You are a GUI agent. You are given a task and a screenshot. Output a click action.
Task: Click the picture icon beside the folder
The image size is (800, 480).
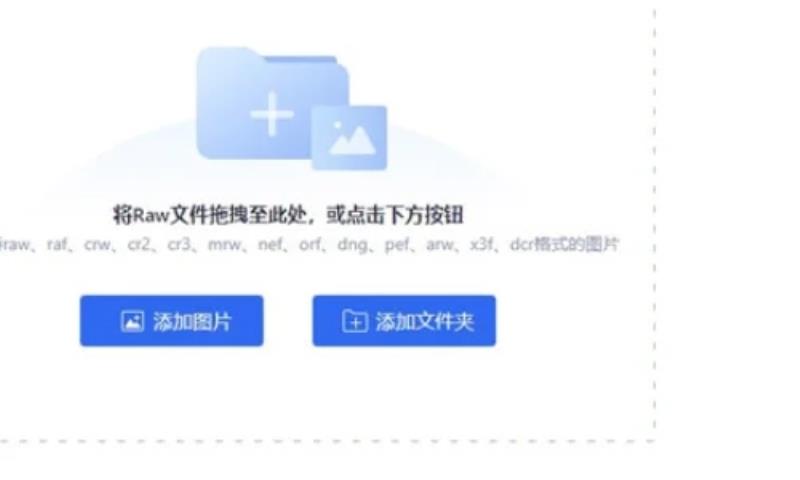pyautogui.click(x=349, y=138)
